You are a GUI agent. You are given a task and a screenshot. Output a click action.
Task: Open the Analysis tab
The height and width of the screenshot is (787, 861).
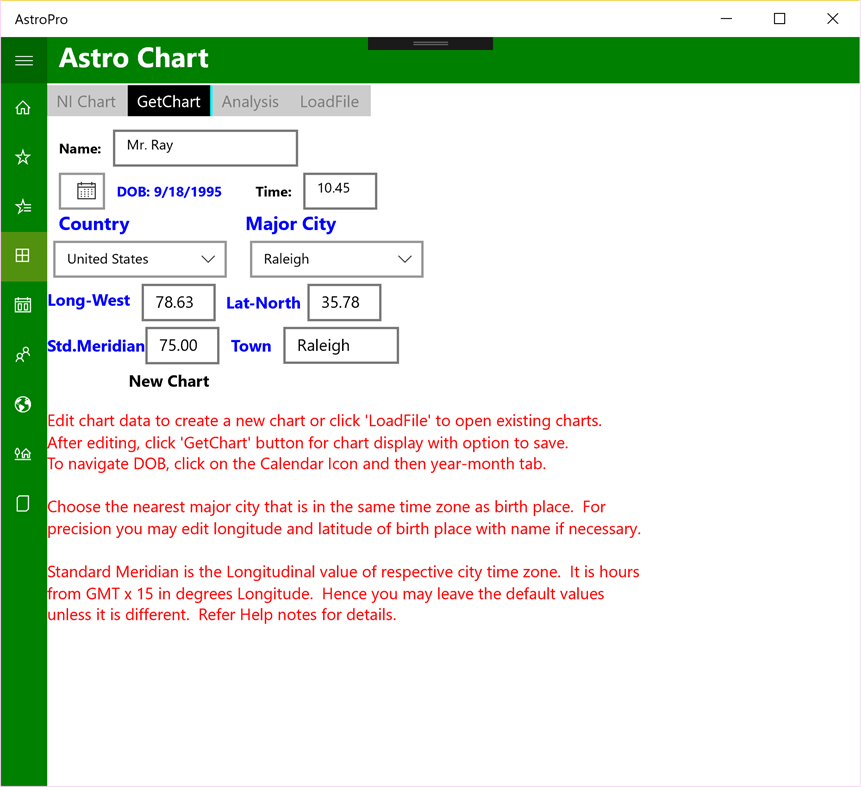[250, 101]
